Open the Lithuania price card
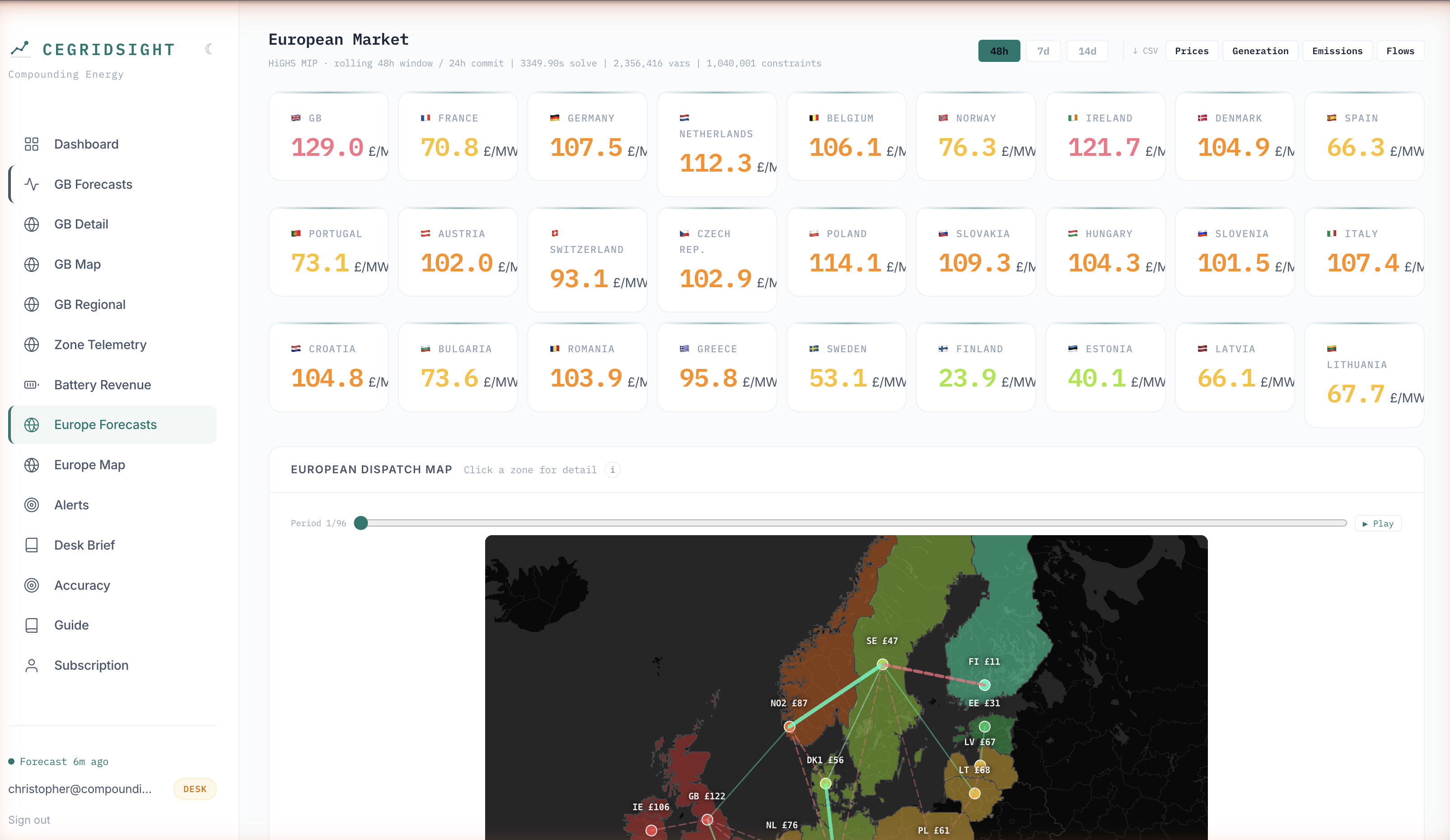Image resolution: width=1450 pixels, height=840 pixels. coord(1364,375)
